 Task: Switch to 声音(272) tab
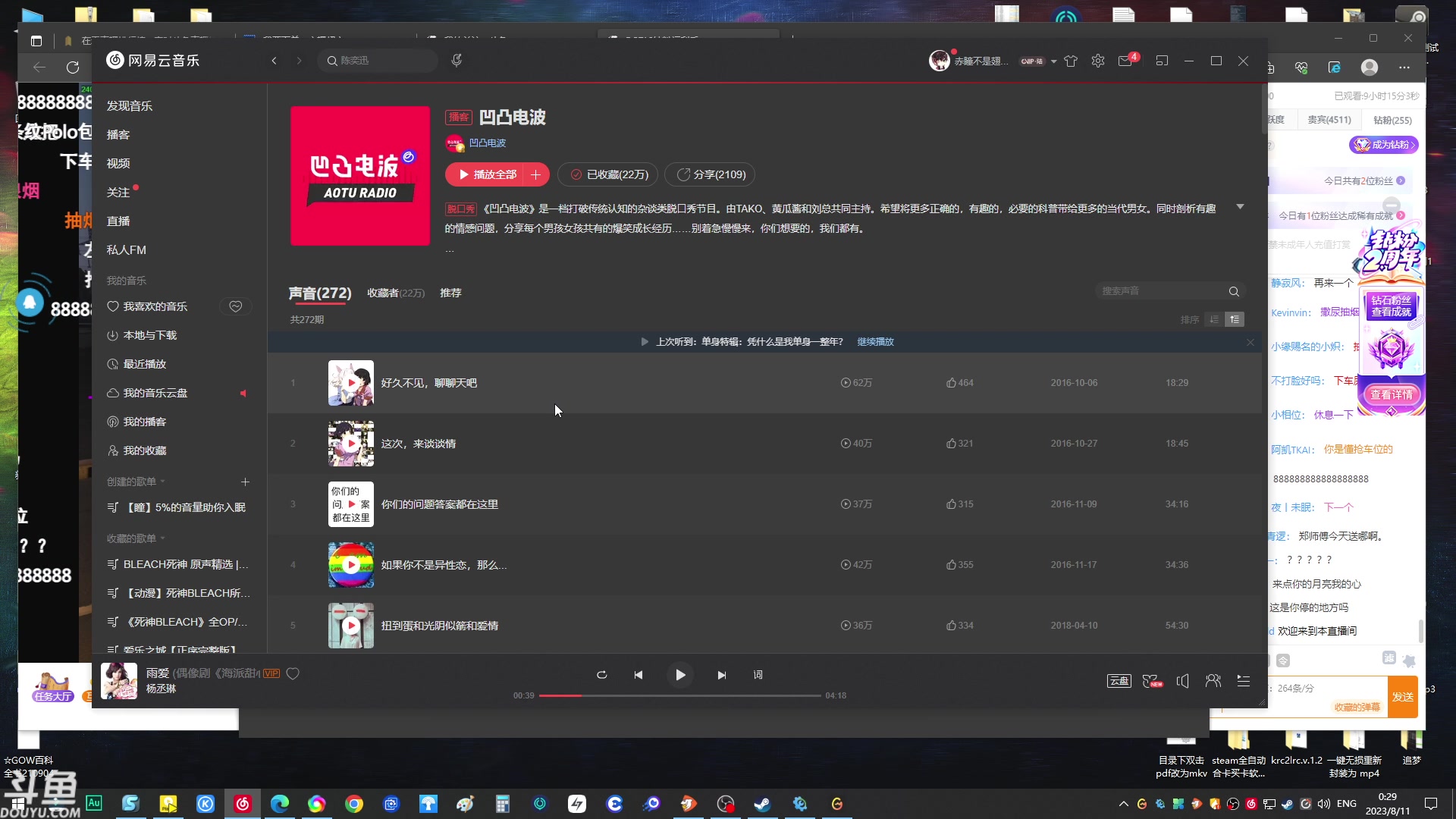click(x=320, y=293)
